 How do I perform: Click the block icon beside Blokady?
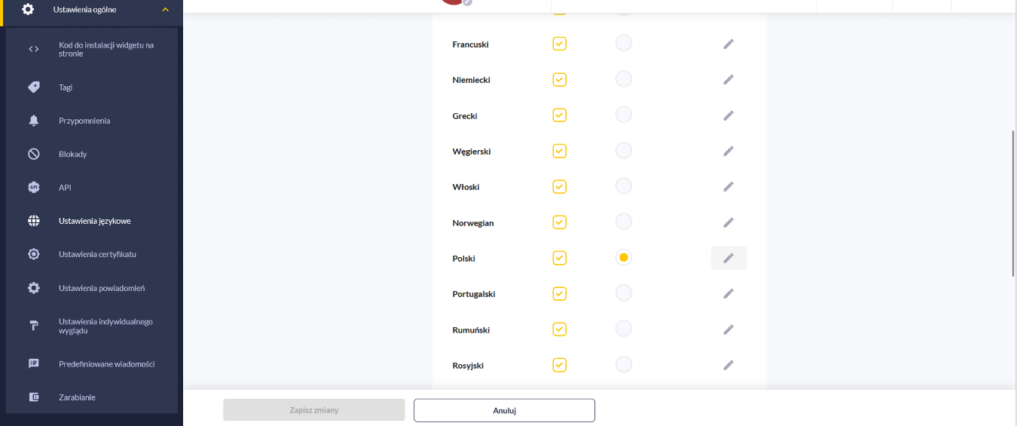click(34, 154)
